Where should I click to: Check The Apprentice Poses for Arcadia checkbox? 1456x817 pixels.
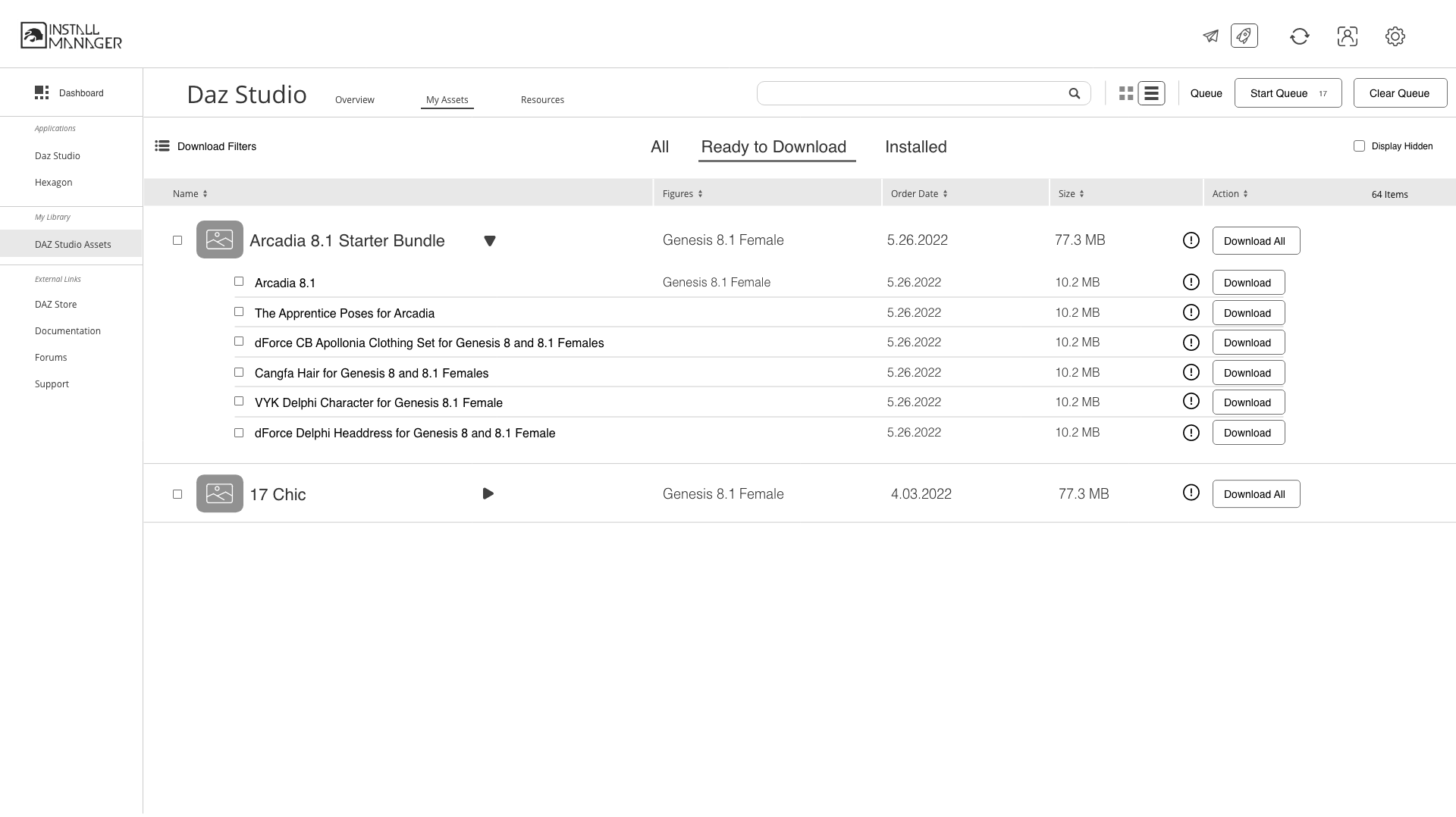point(239,311)
